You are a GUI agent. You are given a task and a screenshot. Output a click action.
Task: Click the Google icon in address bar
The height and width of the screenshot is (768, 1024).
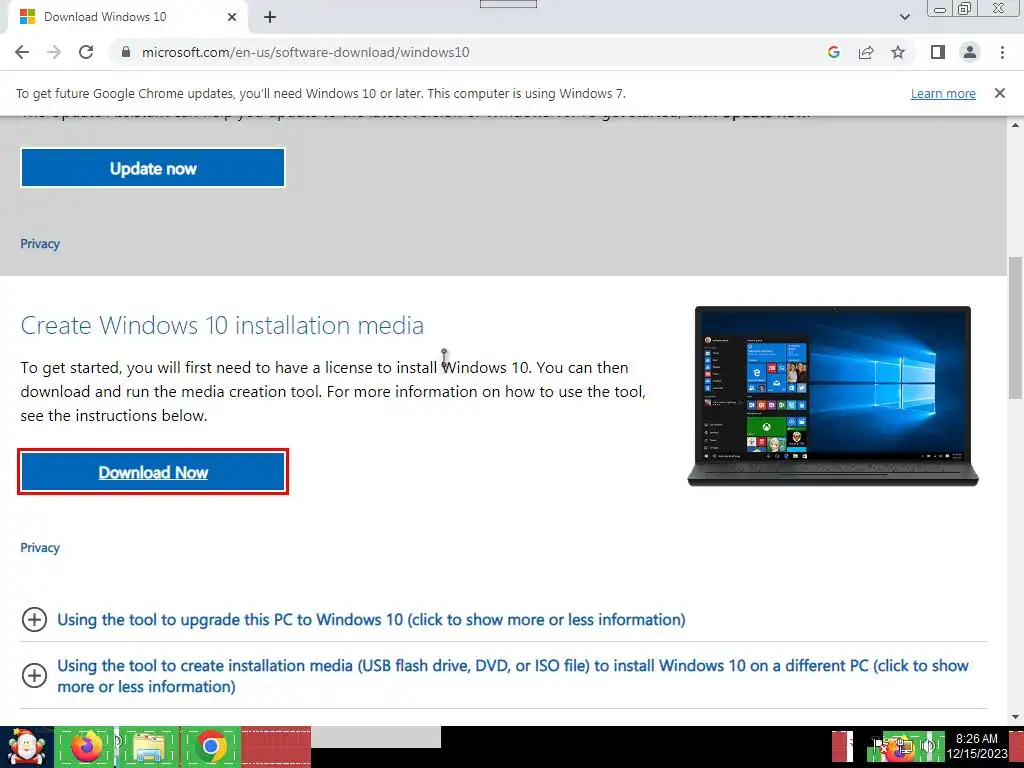tap(833, 52)
